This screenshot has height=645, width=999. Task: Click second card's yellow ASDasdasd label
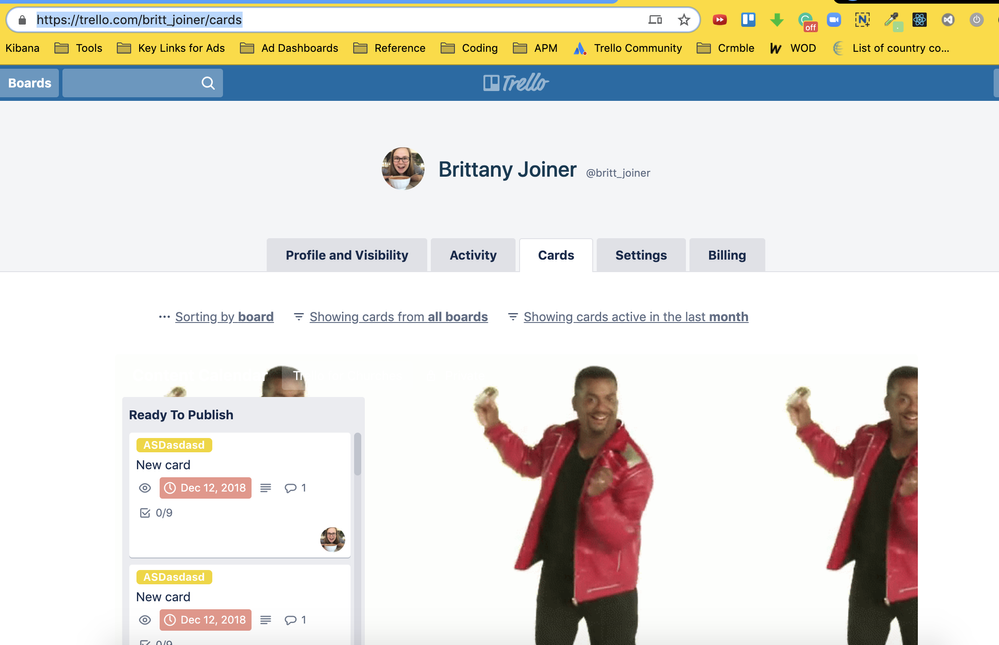coord(174,577)
